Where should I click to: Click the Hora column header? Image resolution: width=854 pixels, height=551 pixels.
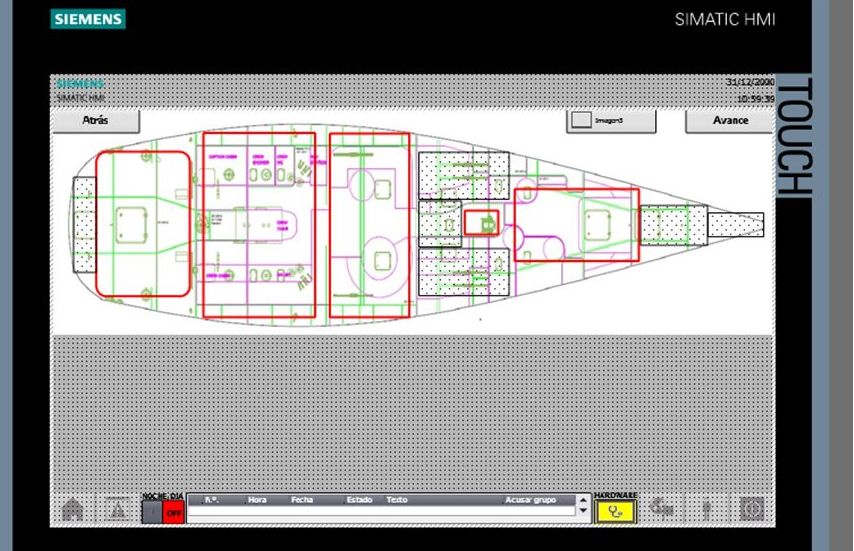(257, 500)
